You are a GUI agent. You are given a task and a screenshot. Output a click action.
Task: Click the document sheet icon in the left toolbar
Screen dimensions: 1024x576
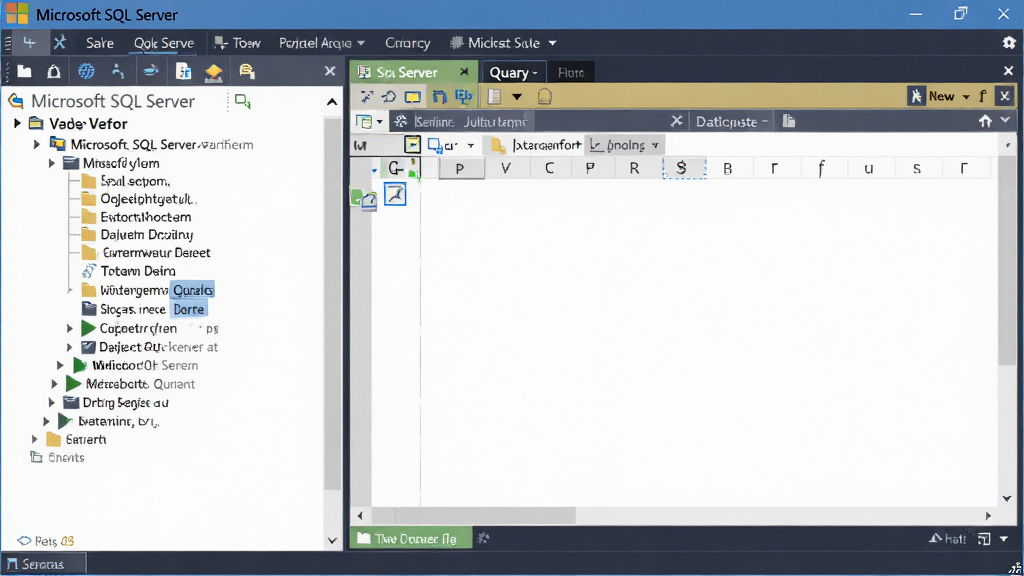point(184,71)
